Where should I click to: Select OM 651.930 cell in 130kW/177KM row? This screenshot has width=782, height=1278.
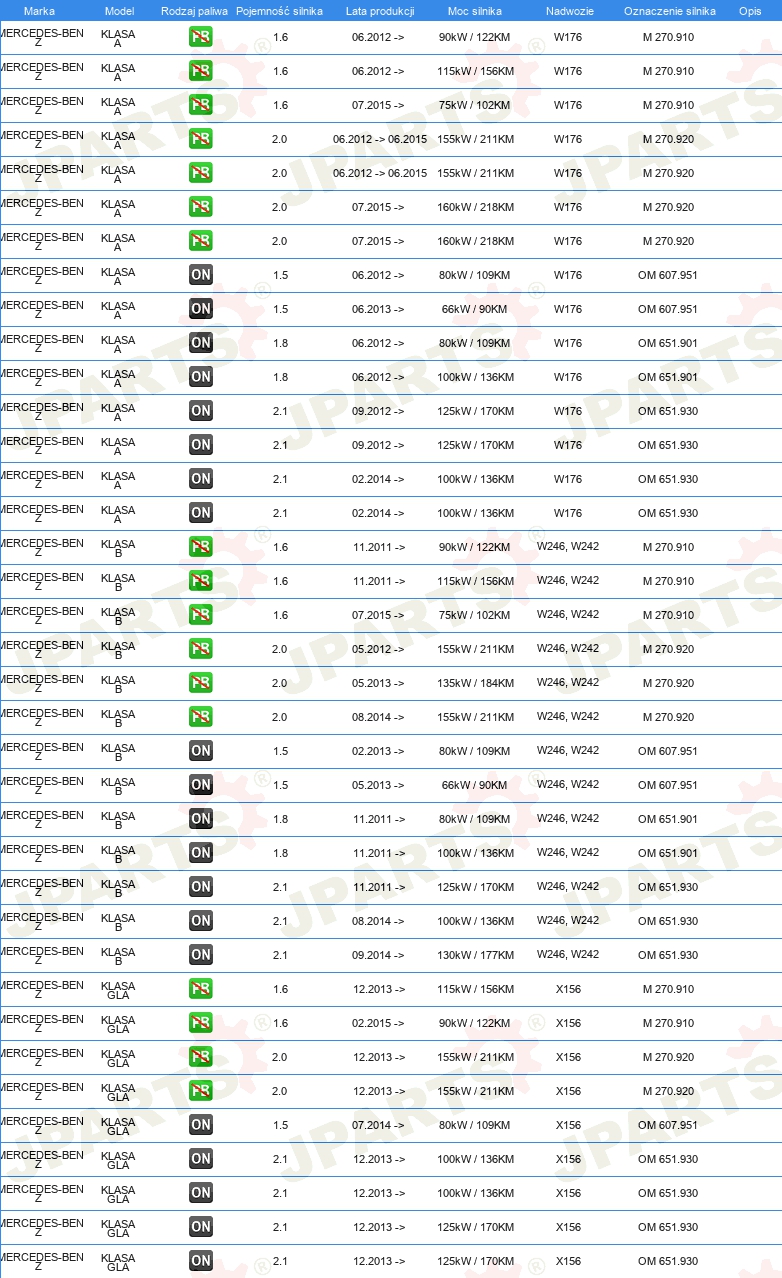pyautogui.click(x=668, y=955)
